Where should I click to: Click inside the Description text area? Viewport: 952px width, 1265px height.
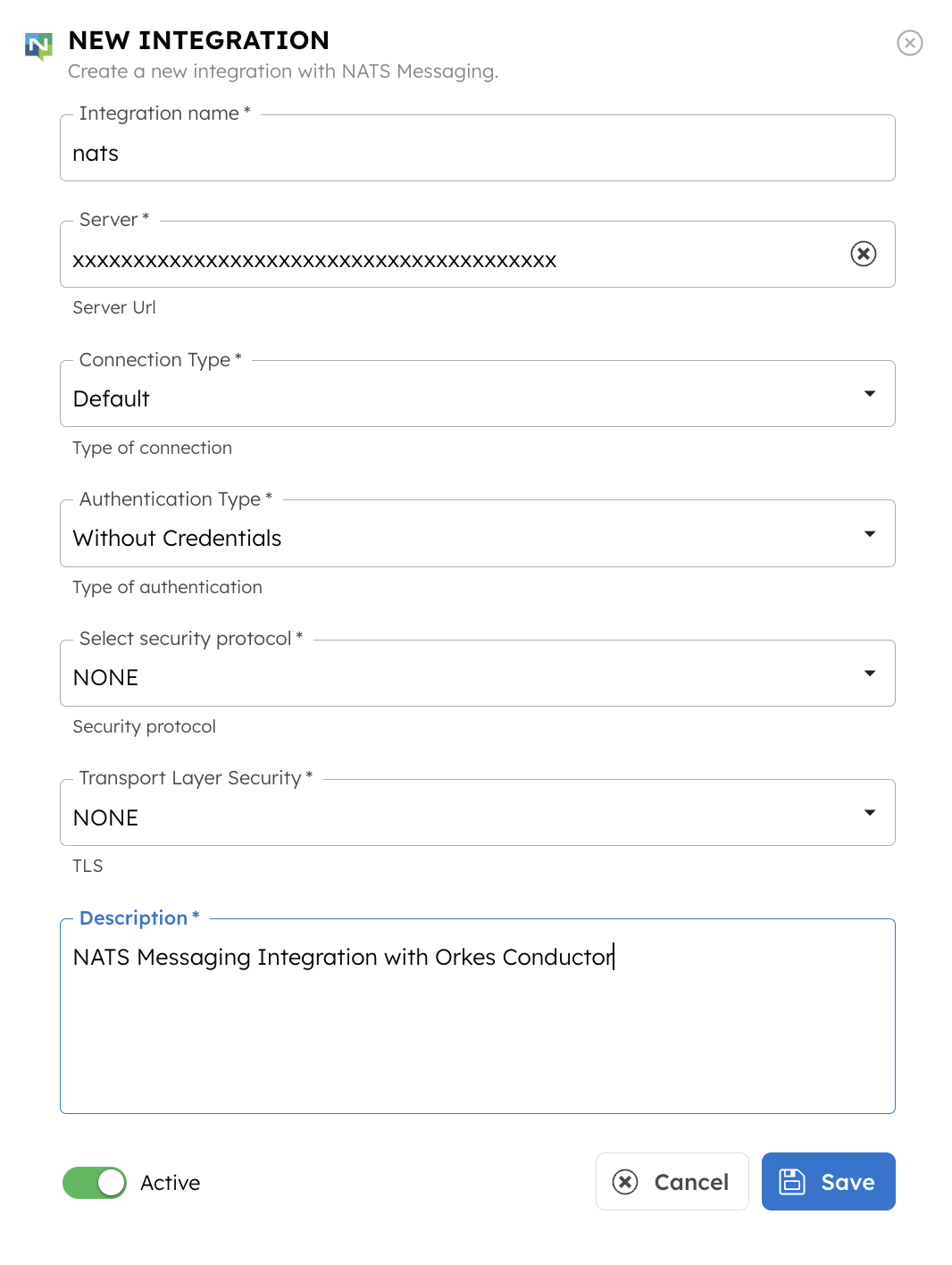tap(477, 1017)
